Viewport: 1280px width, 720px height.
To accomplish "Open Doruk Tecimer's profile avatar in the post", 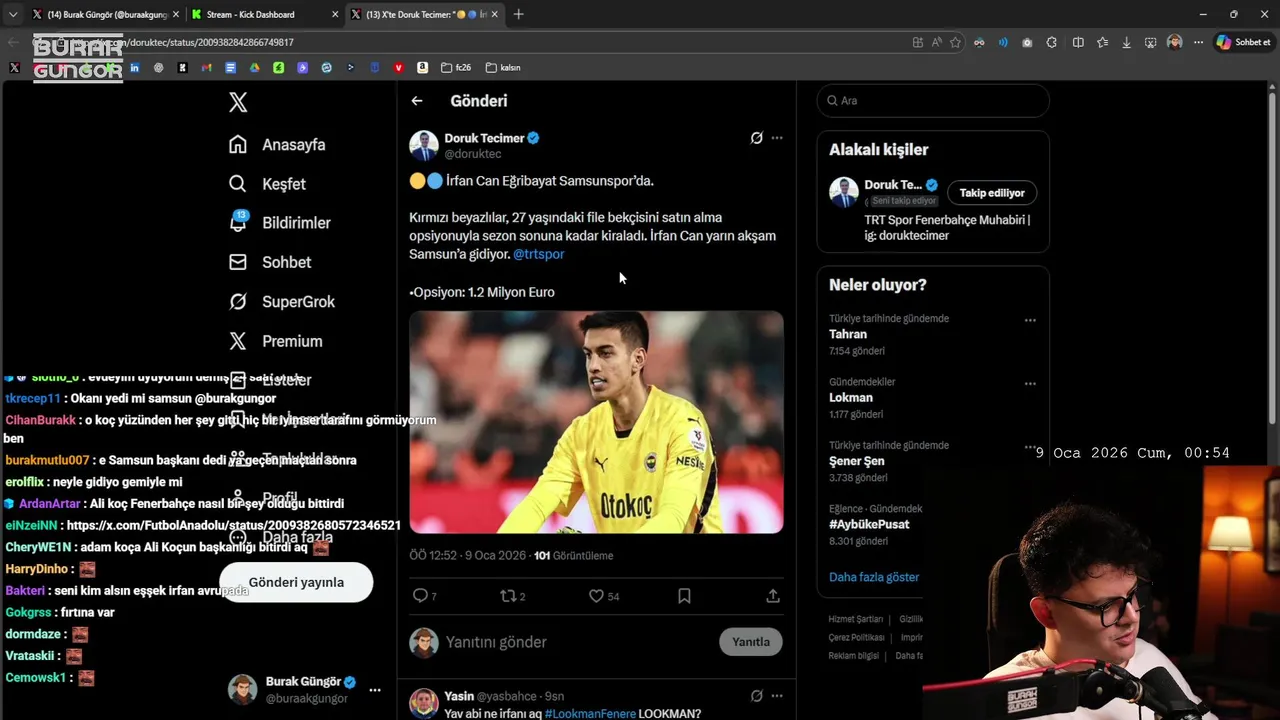I will coord(424,146).
